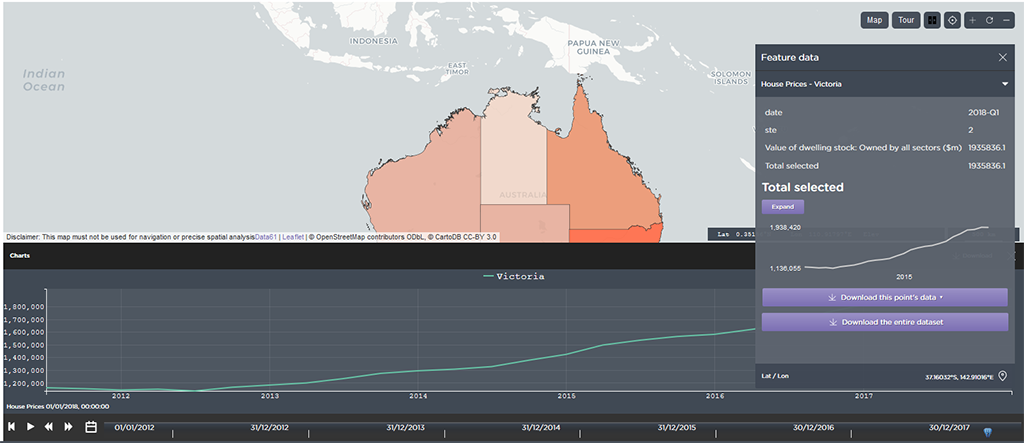Download the entire dataset

pos(884,322)
